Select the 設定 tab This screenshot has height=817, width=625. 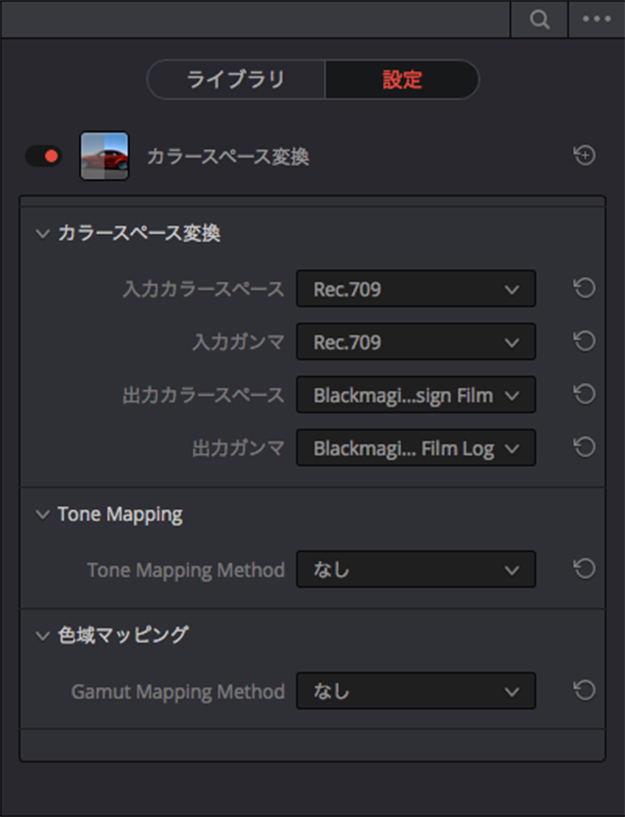click(x=402, y=80)
